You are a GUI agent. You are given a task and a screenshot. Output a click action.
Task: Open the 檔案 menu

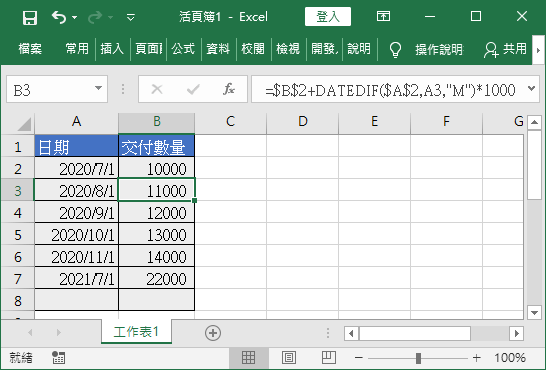click(30, 49)
